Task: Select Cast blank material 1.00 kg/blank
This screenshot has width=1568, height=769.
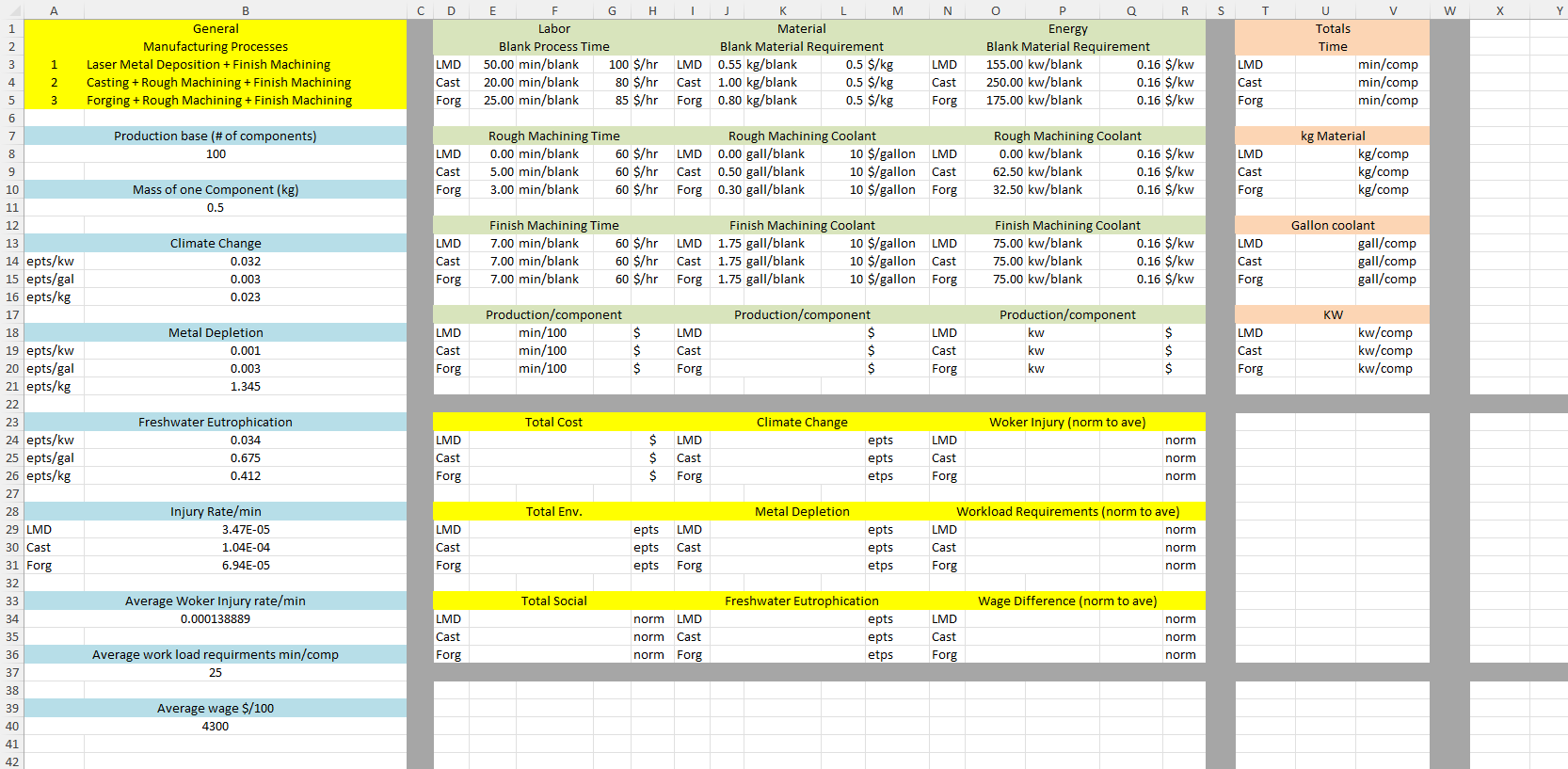Action: coord(727,82)
